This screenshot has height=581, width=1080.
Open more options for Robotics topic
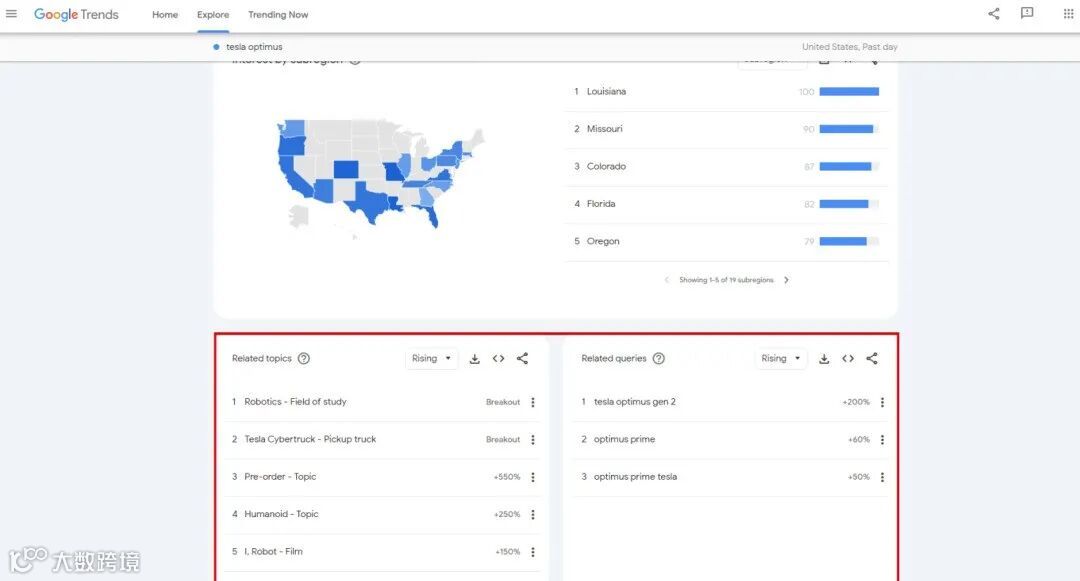pos(532,402)
